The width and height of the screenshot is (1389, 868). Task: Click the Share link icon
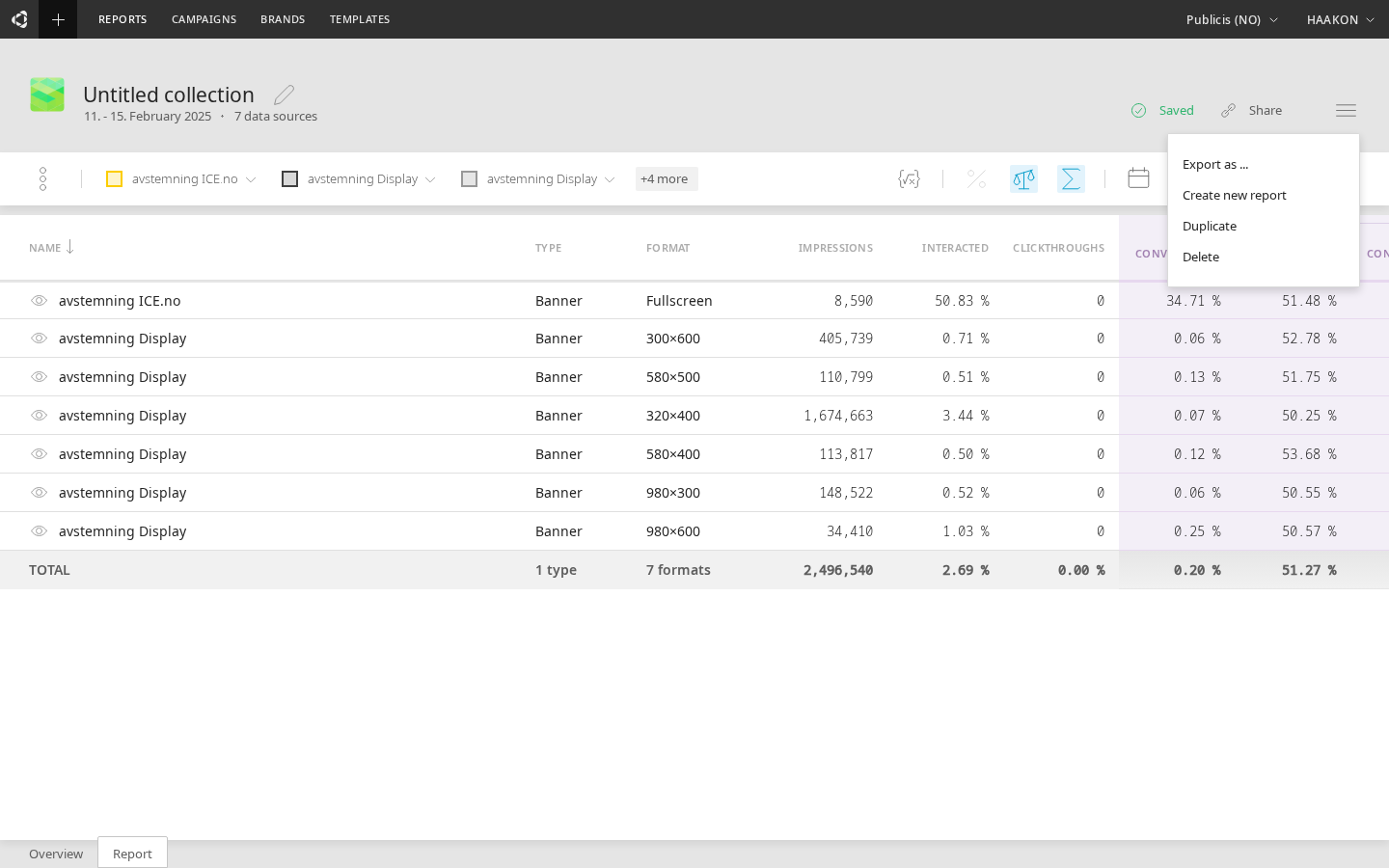tap(1228, 110)
